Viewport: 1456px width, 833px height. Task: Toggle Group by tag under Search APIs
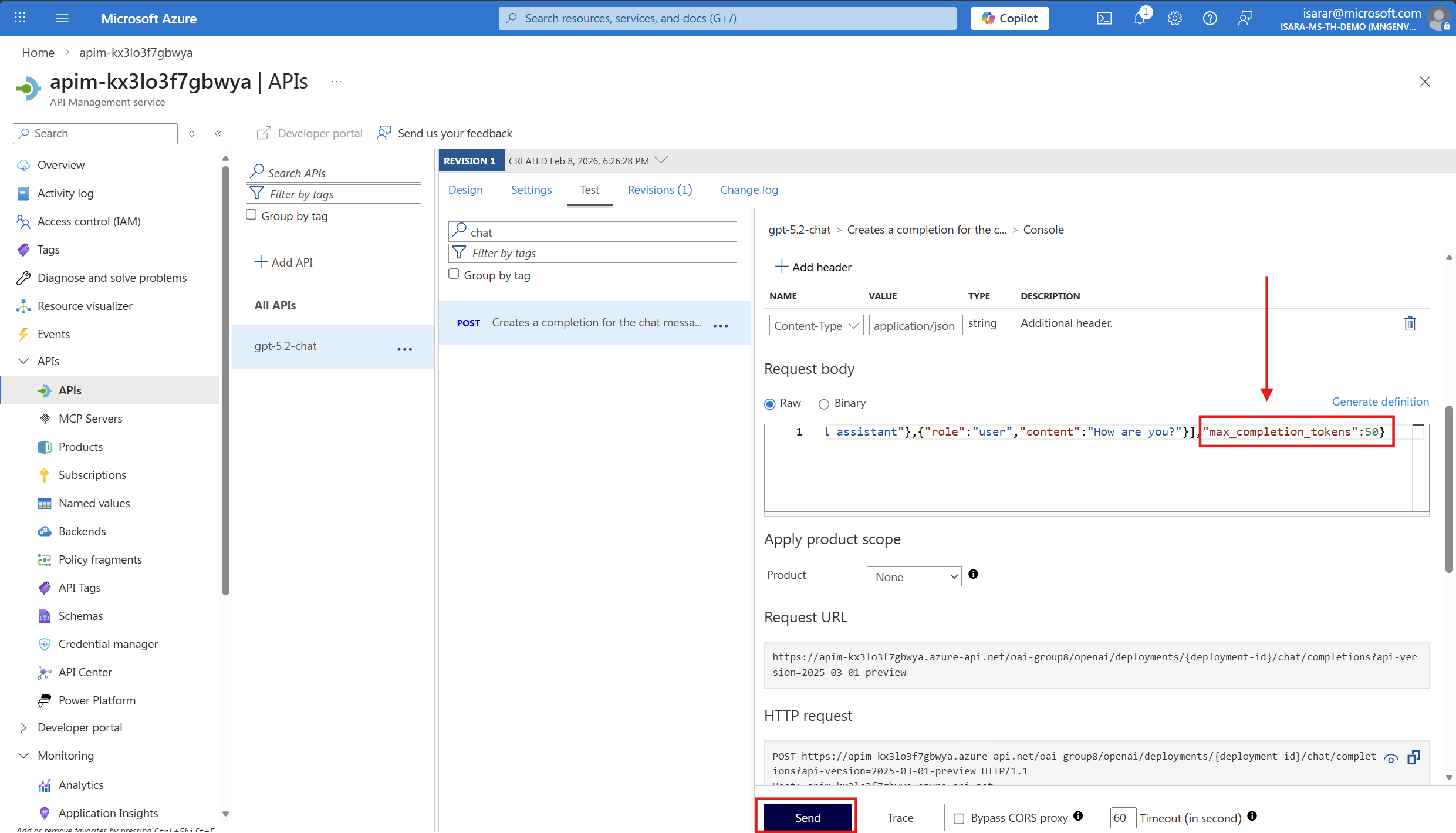tap(251, 215)
